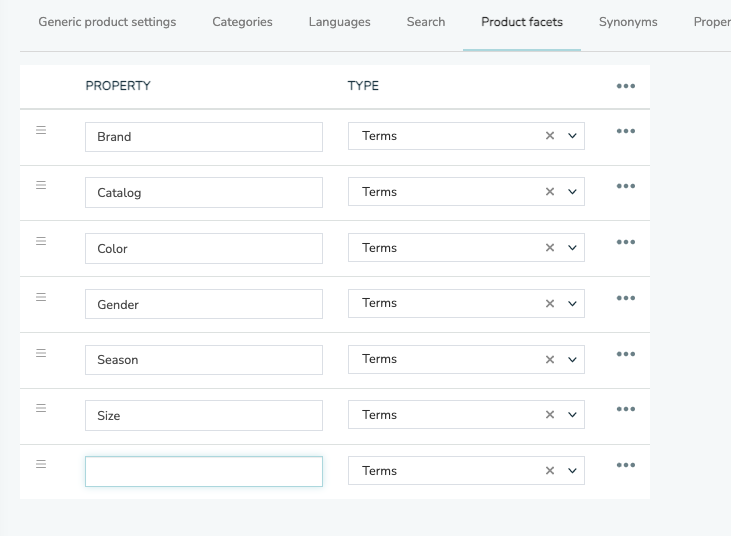Open the header row three-dot menu

point(626,86)
